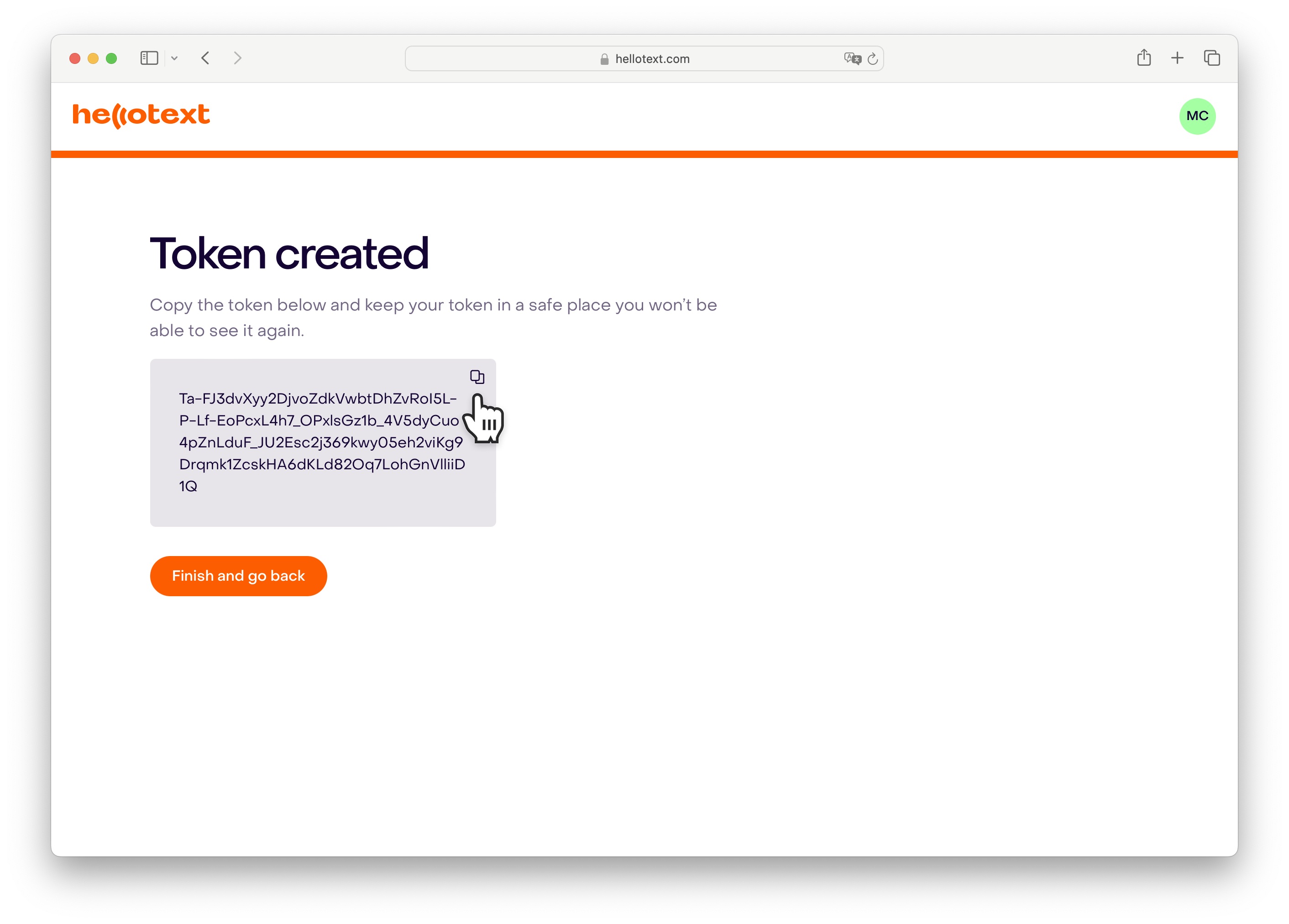Open the MC user avatar menu
The image size is (1289, 924).
pyautogui.click(x=1197, y=116)
